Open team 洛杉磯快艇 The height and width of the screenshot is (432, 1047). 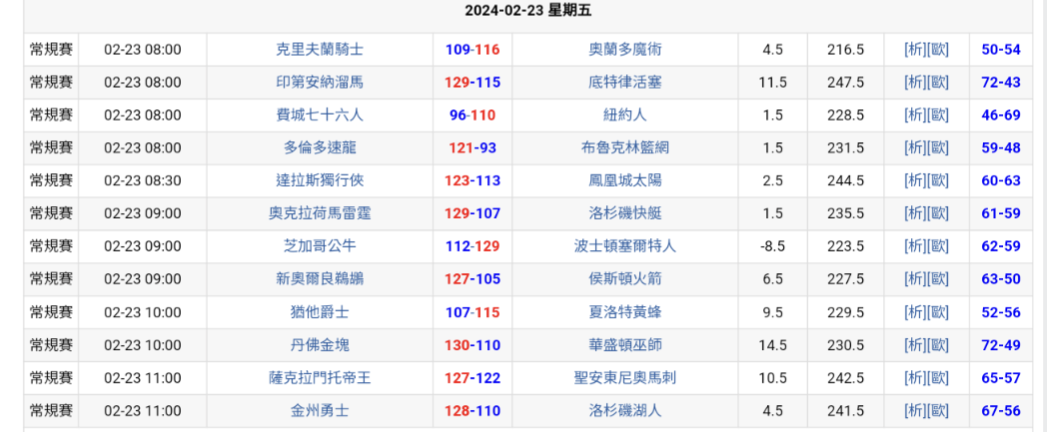click(x=625, y=213)
